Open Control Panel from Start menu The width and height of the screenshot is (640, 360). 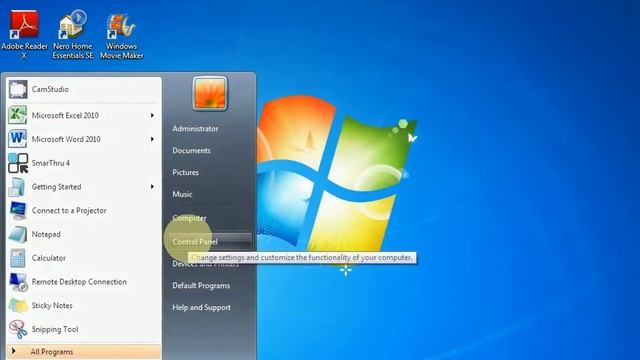pyautogui.click(x=211, y=242)
